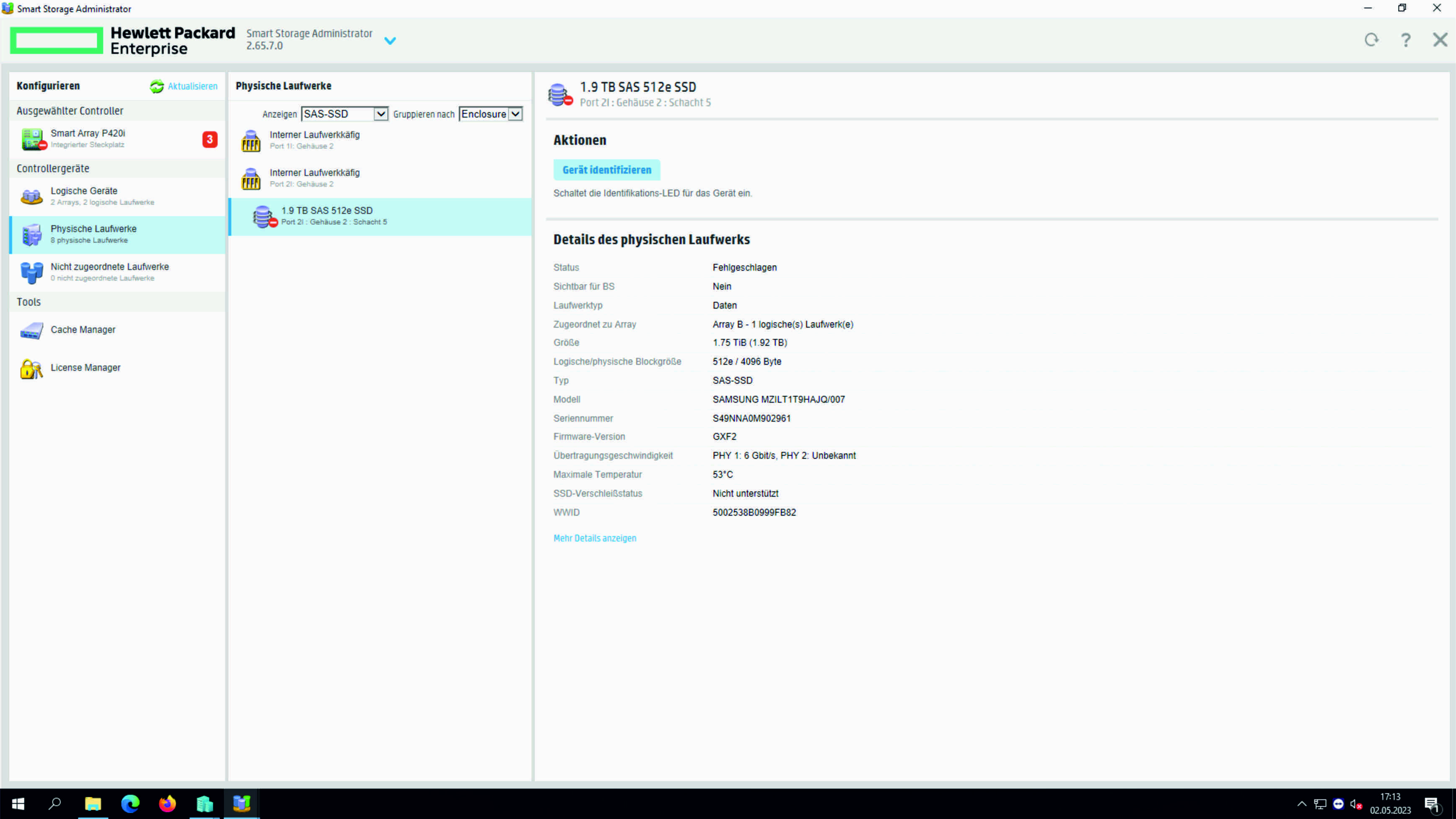Click the Smart Array P420i controller icon
Viewport: 1456px width, 819px height.
click(33, 139)
